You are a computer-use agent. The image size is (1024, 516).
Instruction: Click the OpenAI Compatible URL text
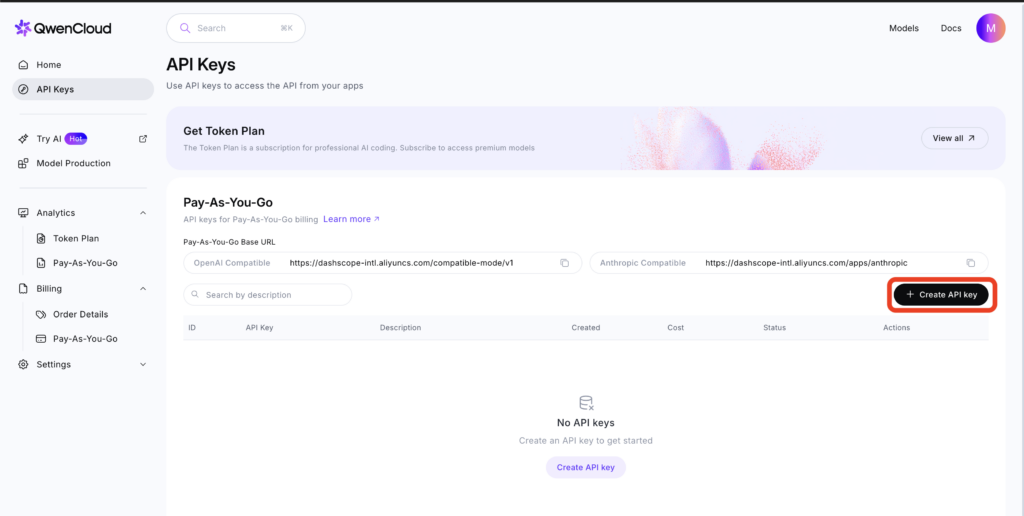tap(402, 263)
